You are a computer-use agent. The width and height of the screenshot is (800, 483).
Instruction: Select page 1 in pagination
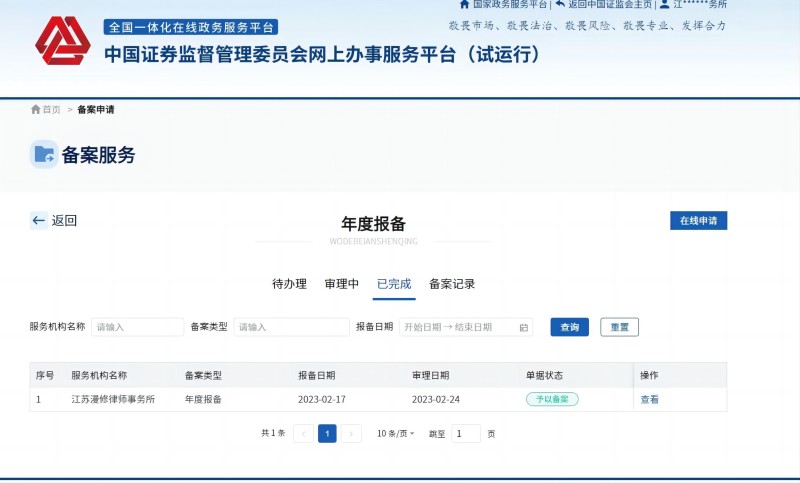327,434
